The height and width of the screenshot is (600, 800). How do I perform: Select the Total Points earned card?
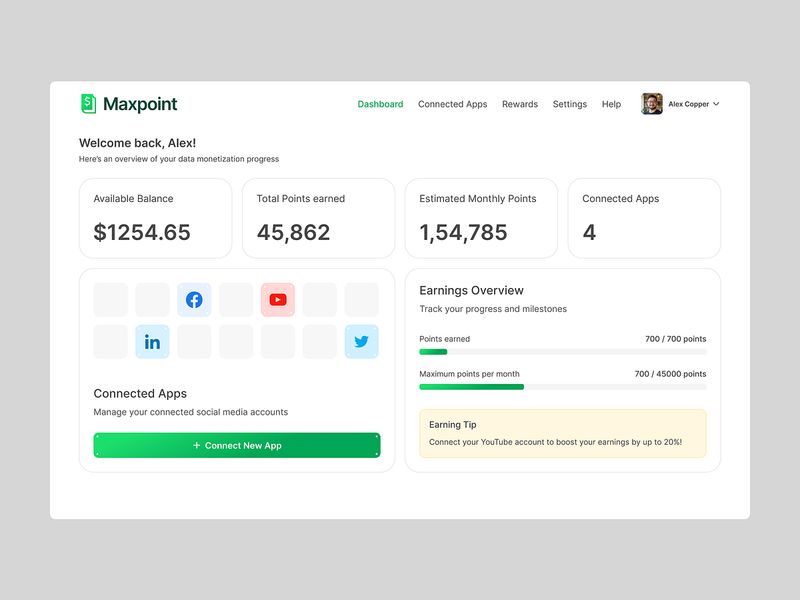(318, 218)
